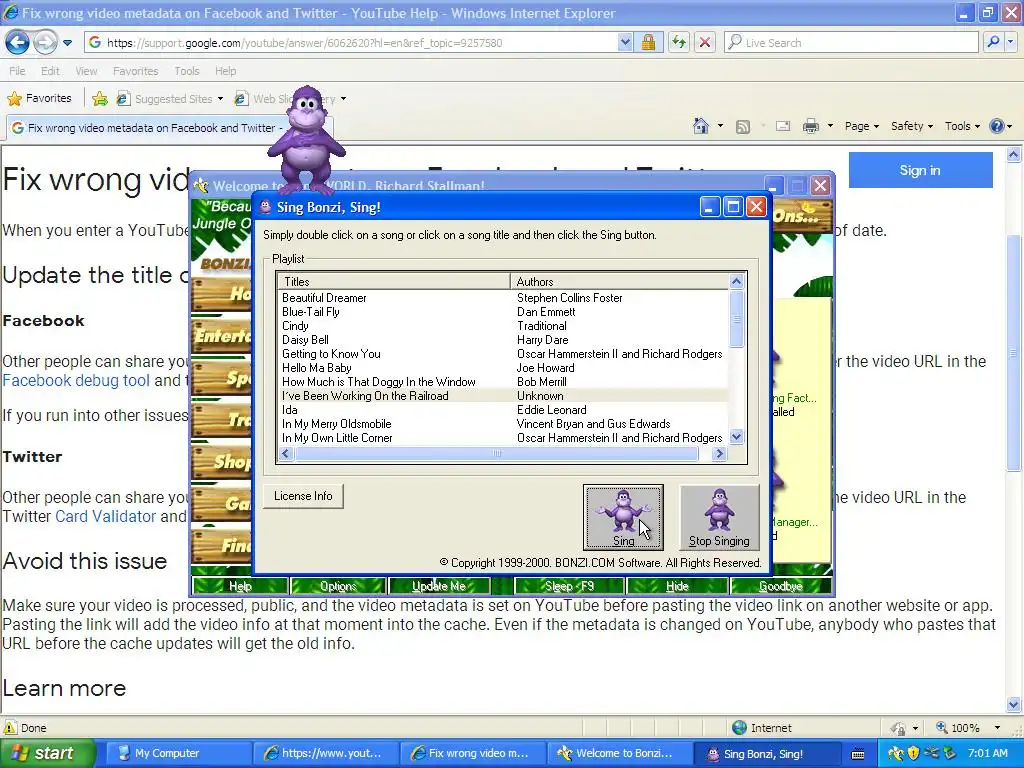This screenshot has width=1024, height=768.
Task: Open the Edit menu
Action: coord(50,71)
